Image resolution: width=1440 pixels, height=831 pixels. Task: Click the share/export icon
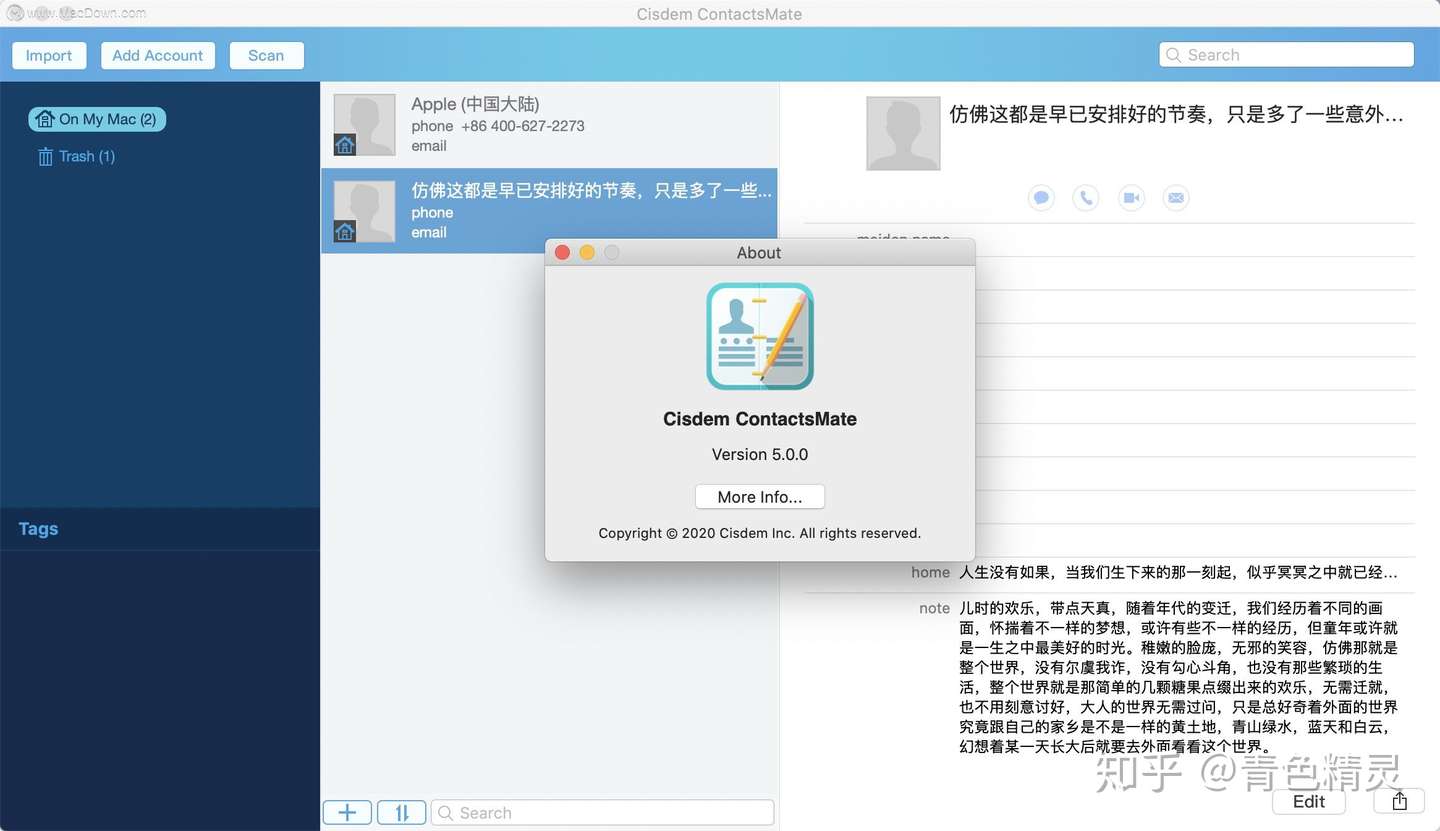(x=1400, y=801)
